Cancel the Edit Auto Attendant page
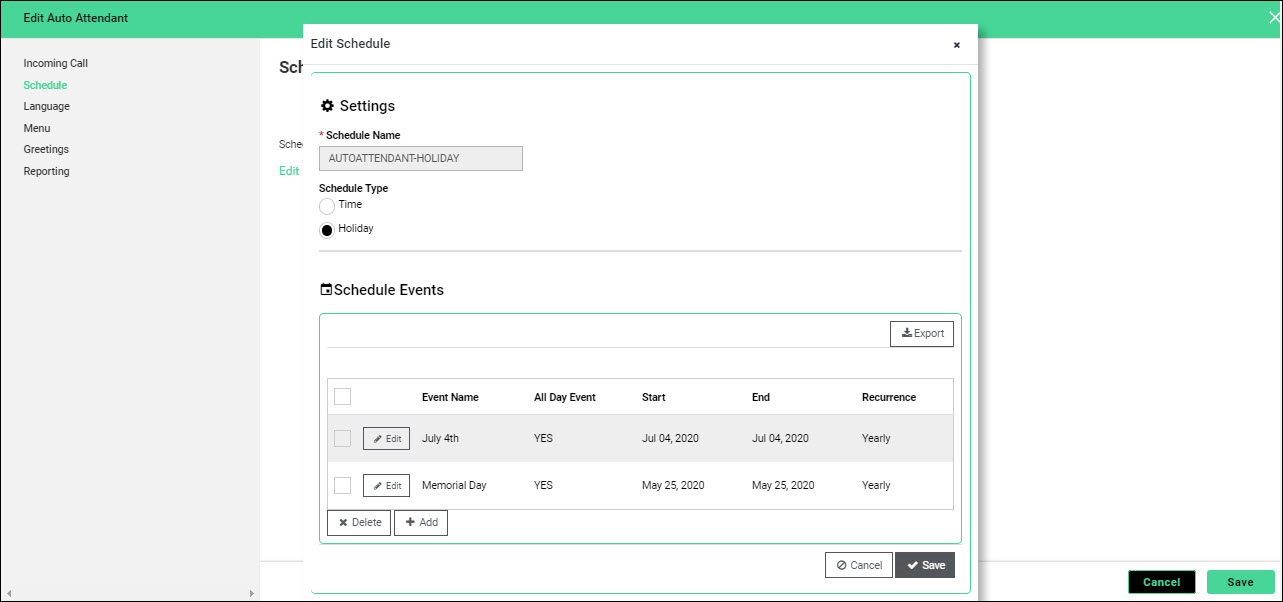The height and width of the screenshot is (602, 1283). [1161, 582]
